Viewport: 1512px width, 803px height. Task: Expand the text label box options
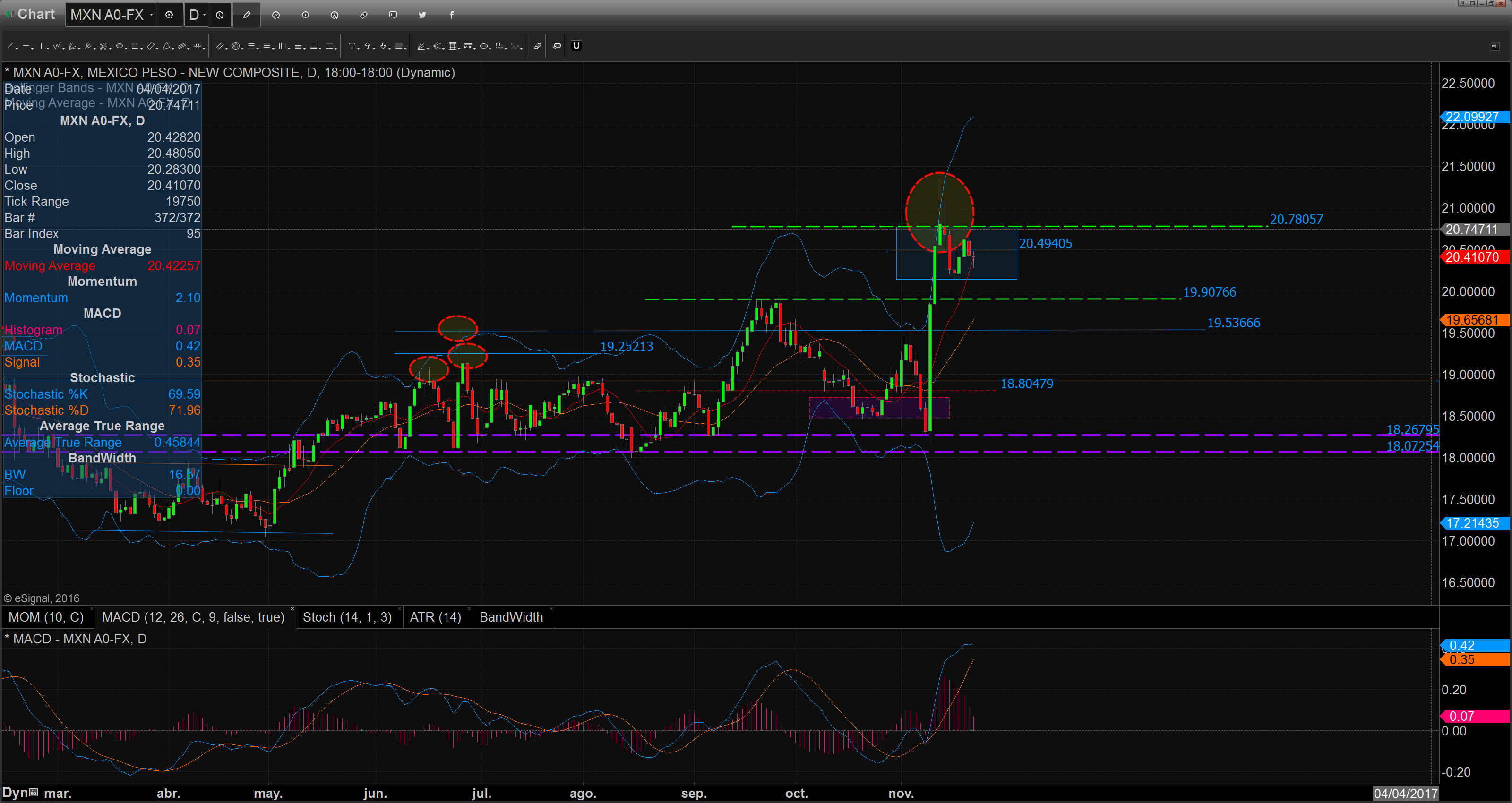pyautogui.click(x=405, y=48)
